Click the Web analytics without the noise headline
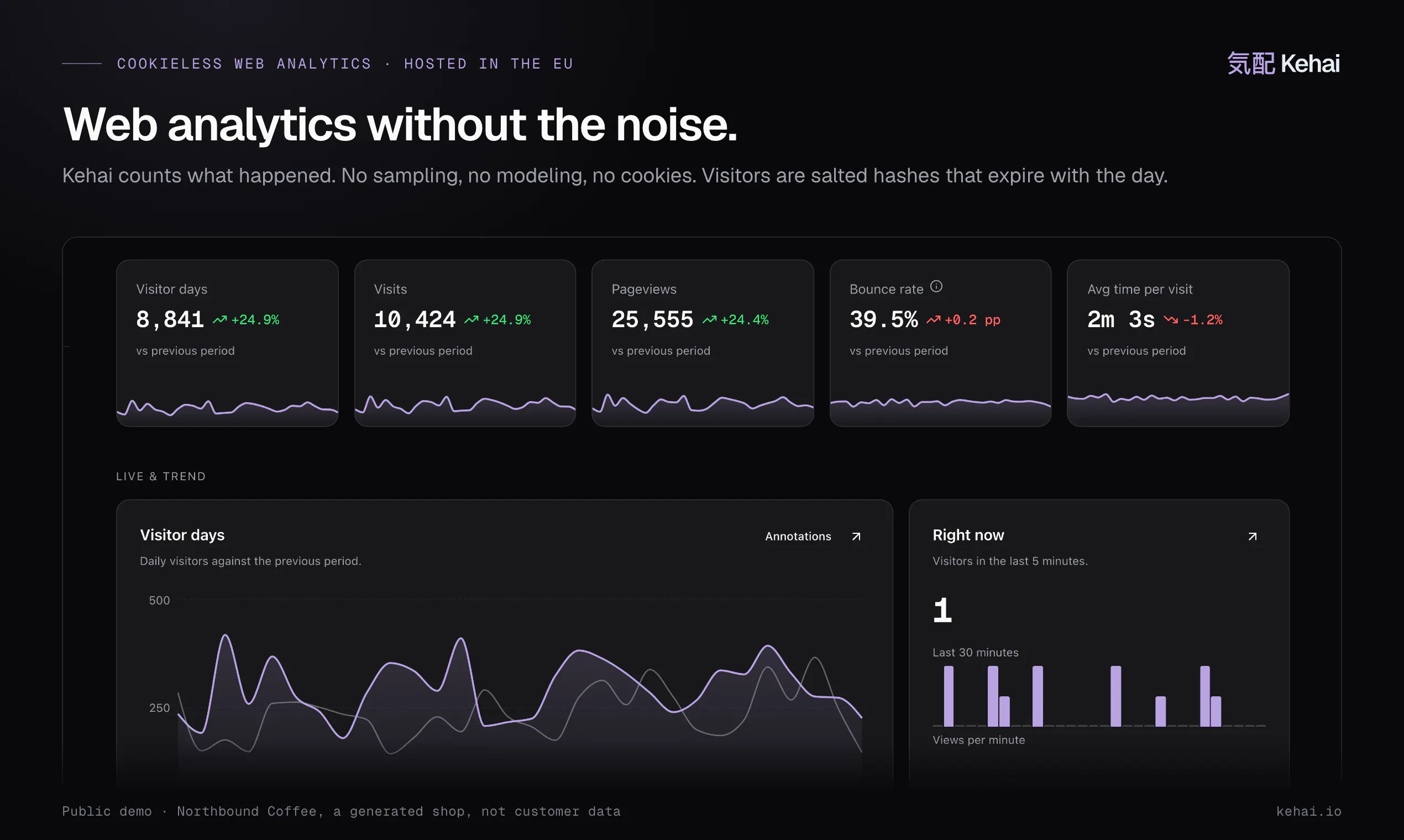 tap(400, 125)
